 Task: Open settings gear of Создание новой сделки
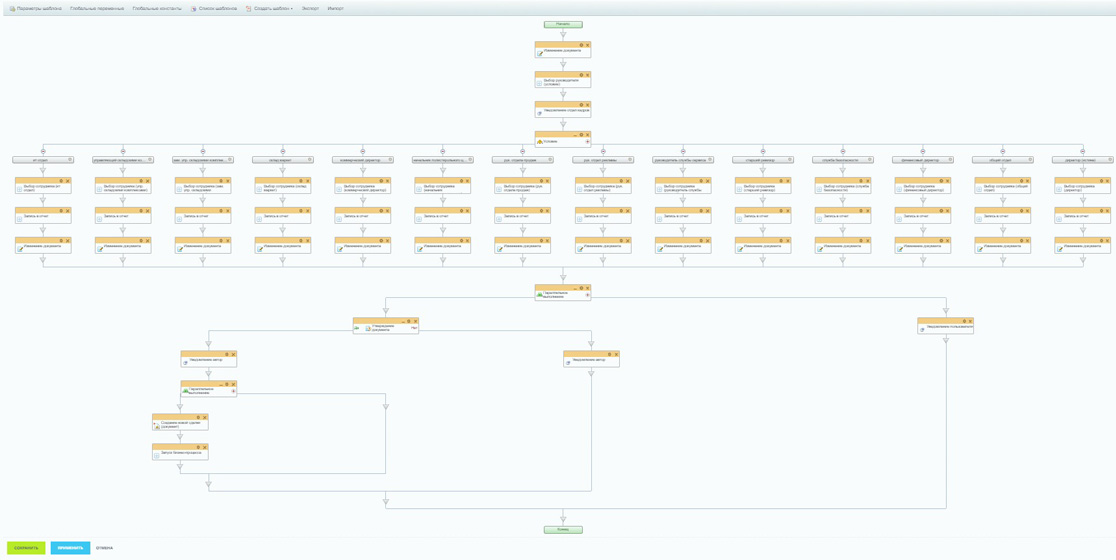point(199,417)
